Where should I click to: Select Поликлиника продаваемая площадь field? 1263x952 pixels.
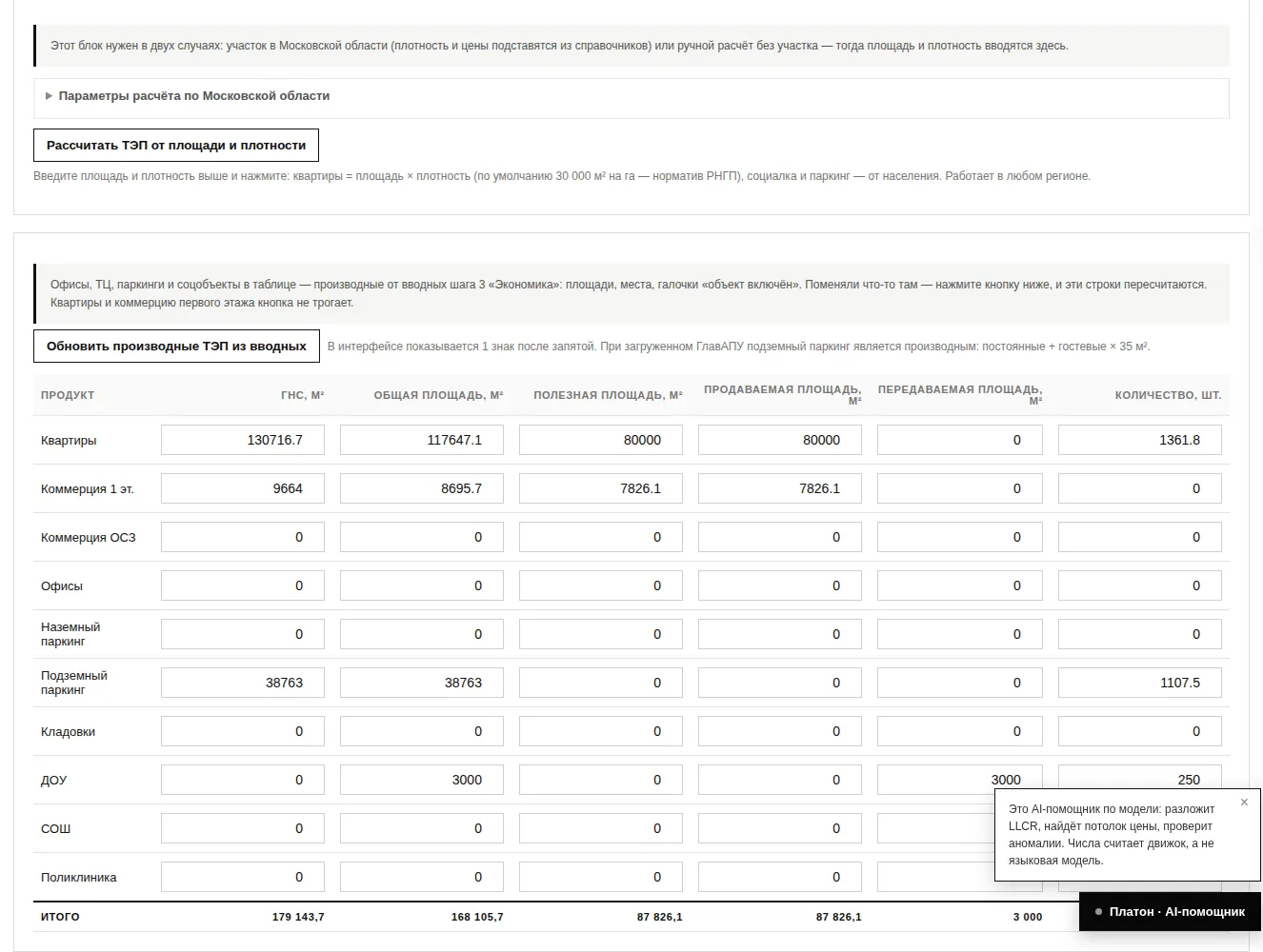[x=780, y=877]
